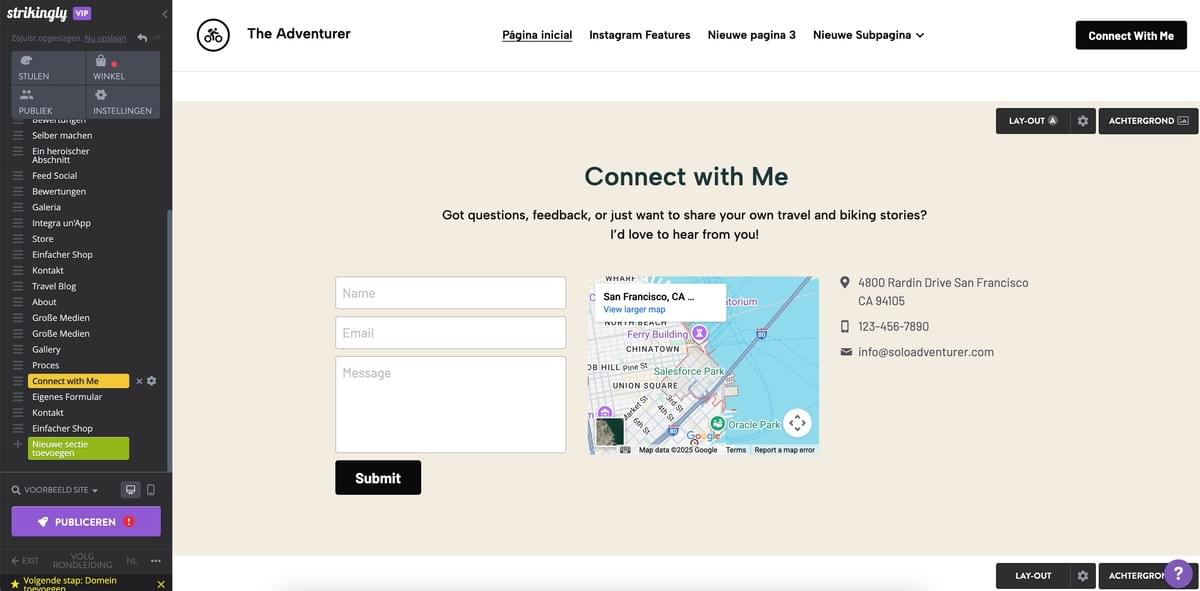Open the Instagram Features page
This screenshot has width=1200, height=591.
point(640,35)
